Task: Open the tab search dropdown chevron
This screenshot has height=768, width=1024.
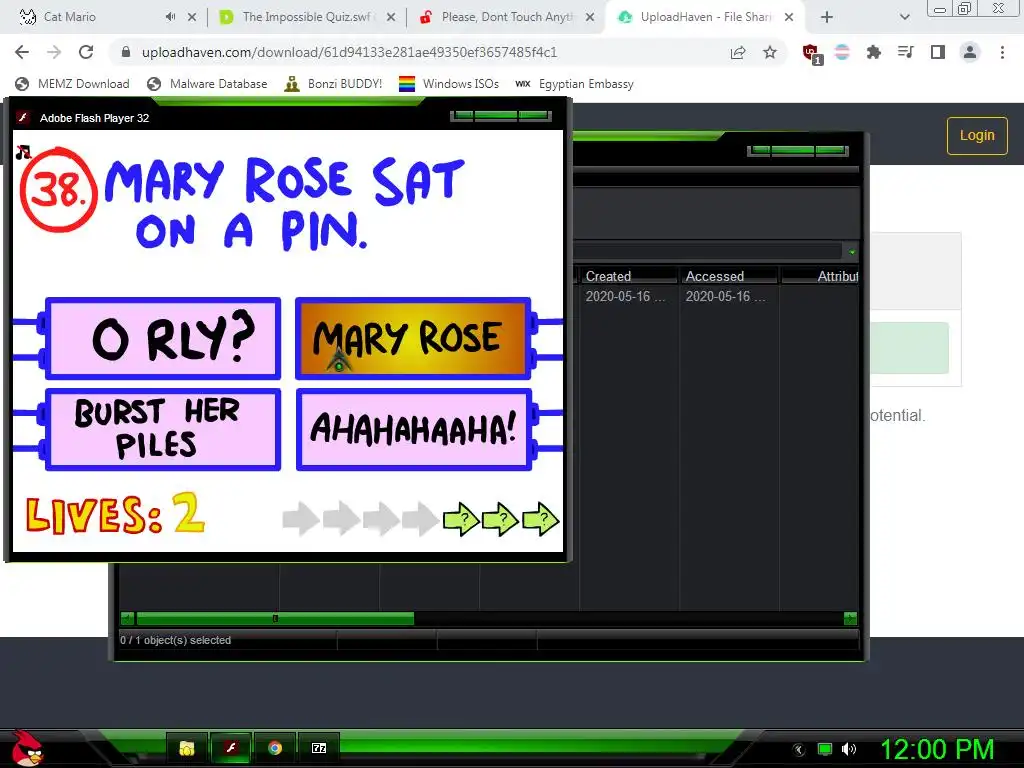Action: (x=904, y=18)
